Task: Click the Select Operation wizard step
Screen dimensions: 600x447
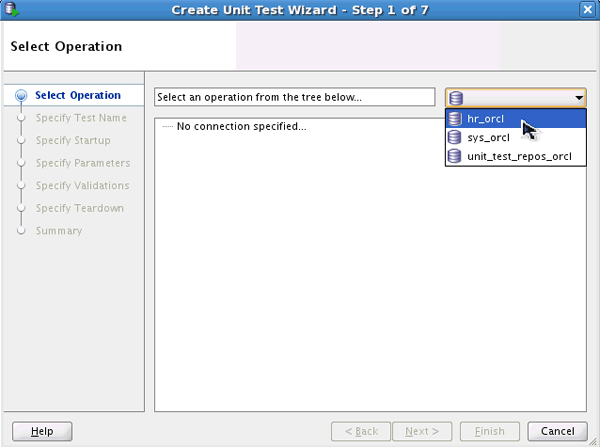Action: pos(77,96)
